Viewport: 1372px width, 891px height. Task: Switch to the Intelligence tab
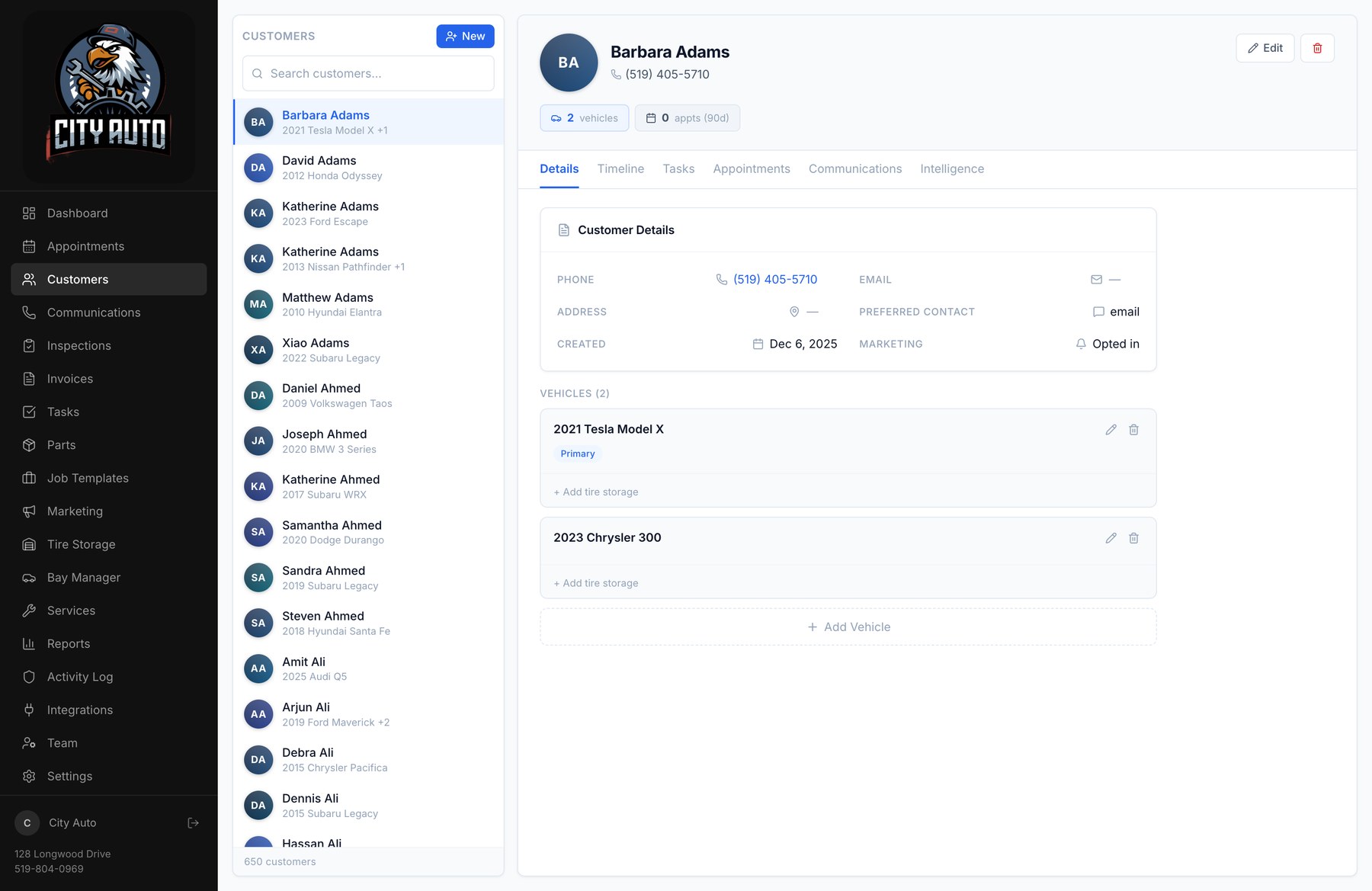[952, 169]
